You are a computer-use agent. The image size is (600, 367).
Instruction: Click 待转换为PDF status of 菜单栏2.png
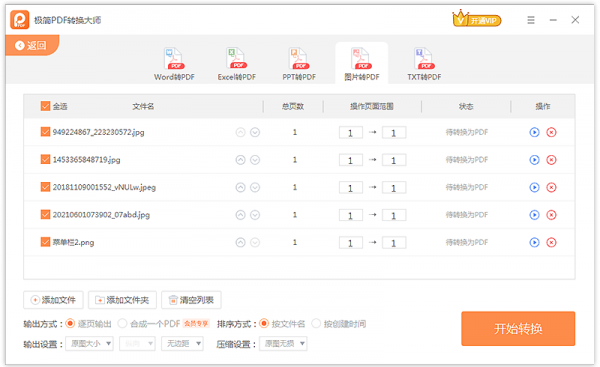click(467, 243)
